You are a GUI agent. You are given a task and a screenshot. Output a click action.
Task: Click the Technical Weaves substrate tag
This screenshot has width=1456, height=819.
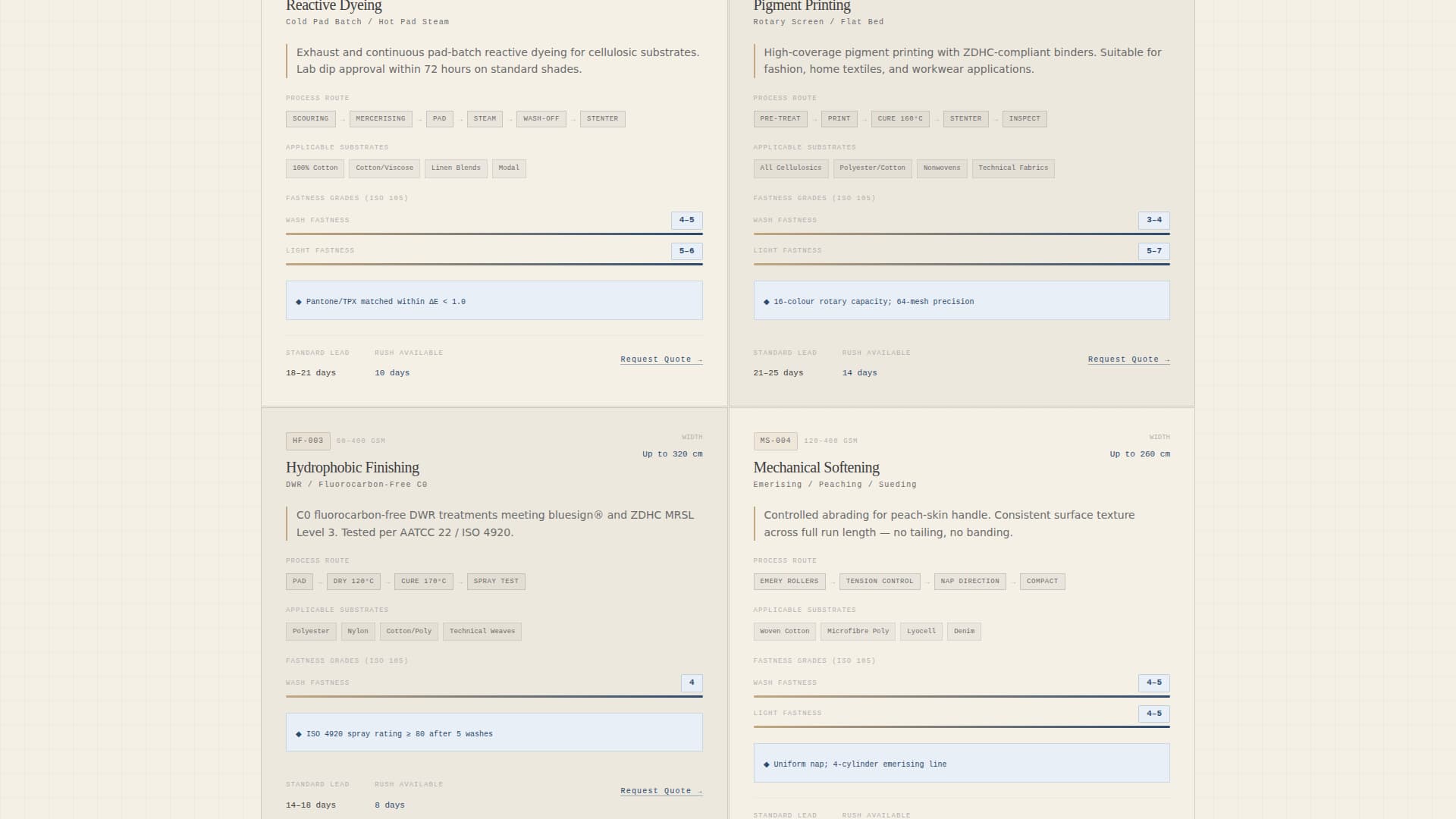[482, 632]
